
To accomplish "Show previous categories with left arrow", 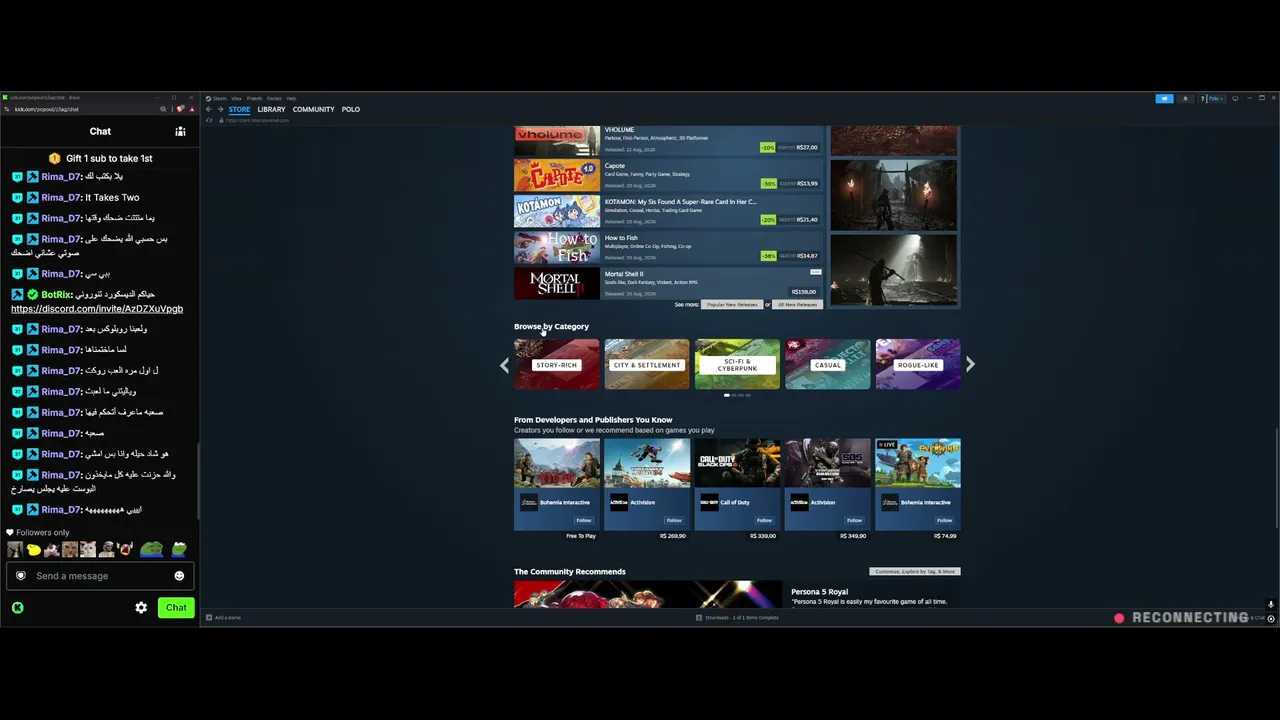I will (505, 365).
